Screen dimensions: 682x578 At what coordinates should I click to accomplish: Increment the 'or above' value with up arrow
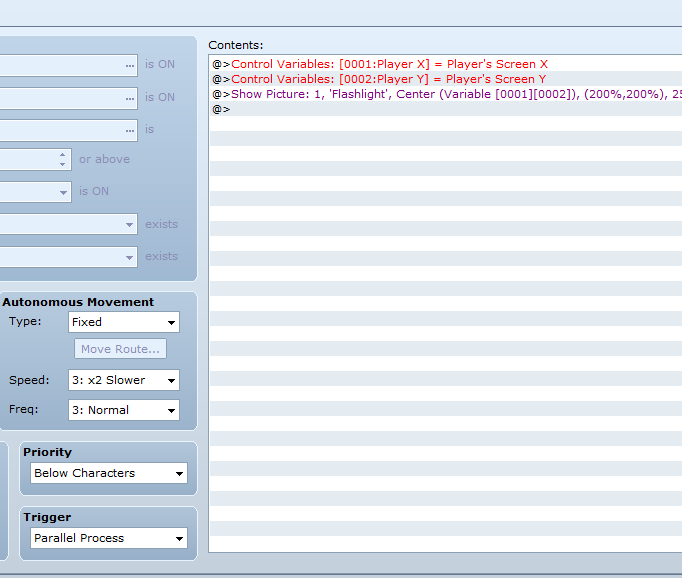click(x=63, y=155)
